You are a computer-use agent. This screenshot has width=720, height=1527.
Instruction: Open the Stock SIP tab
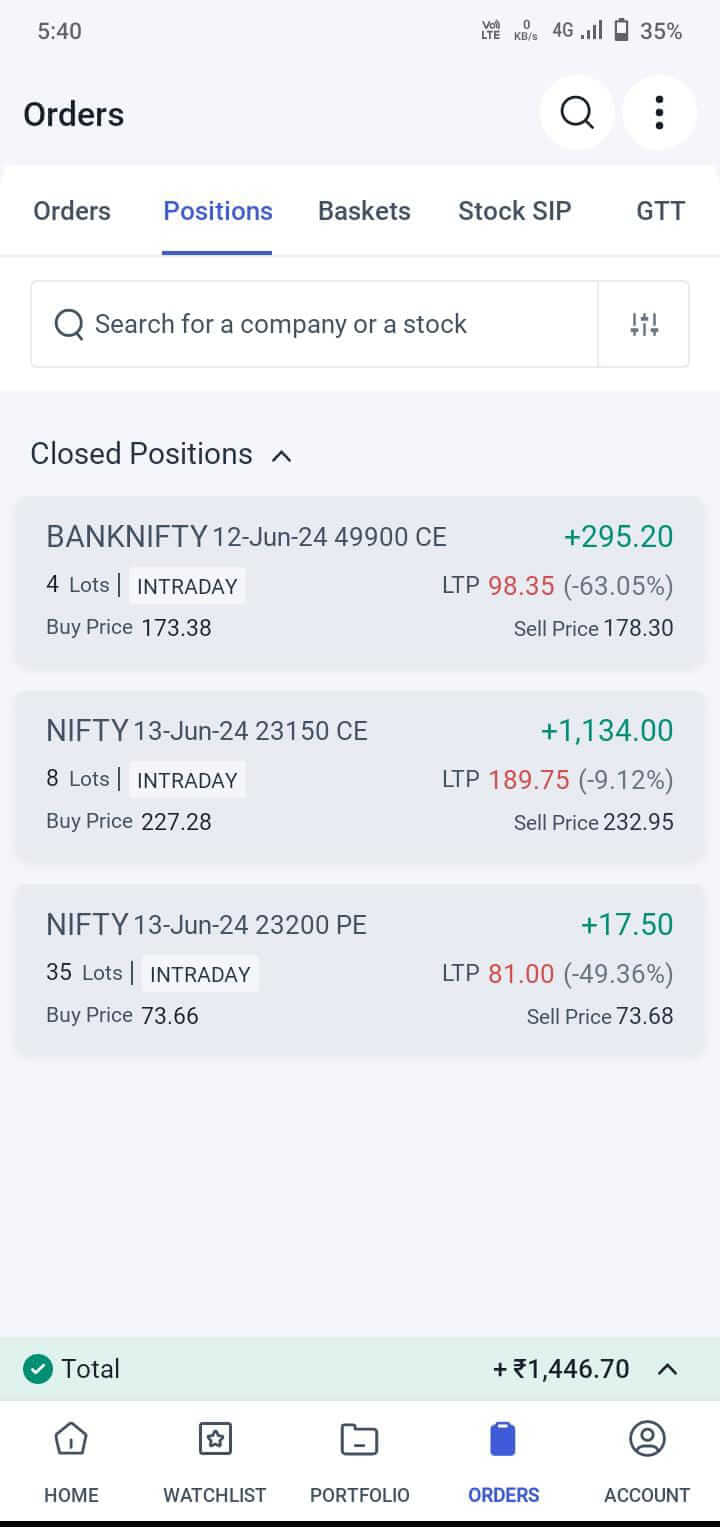[x=514, y=211]
